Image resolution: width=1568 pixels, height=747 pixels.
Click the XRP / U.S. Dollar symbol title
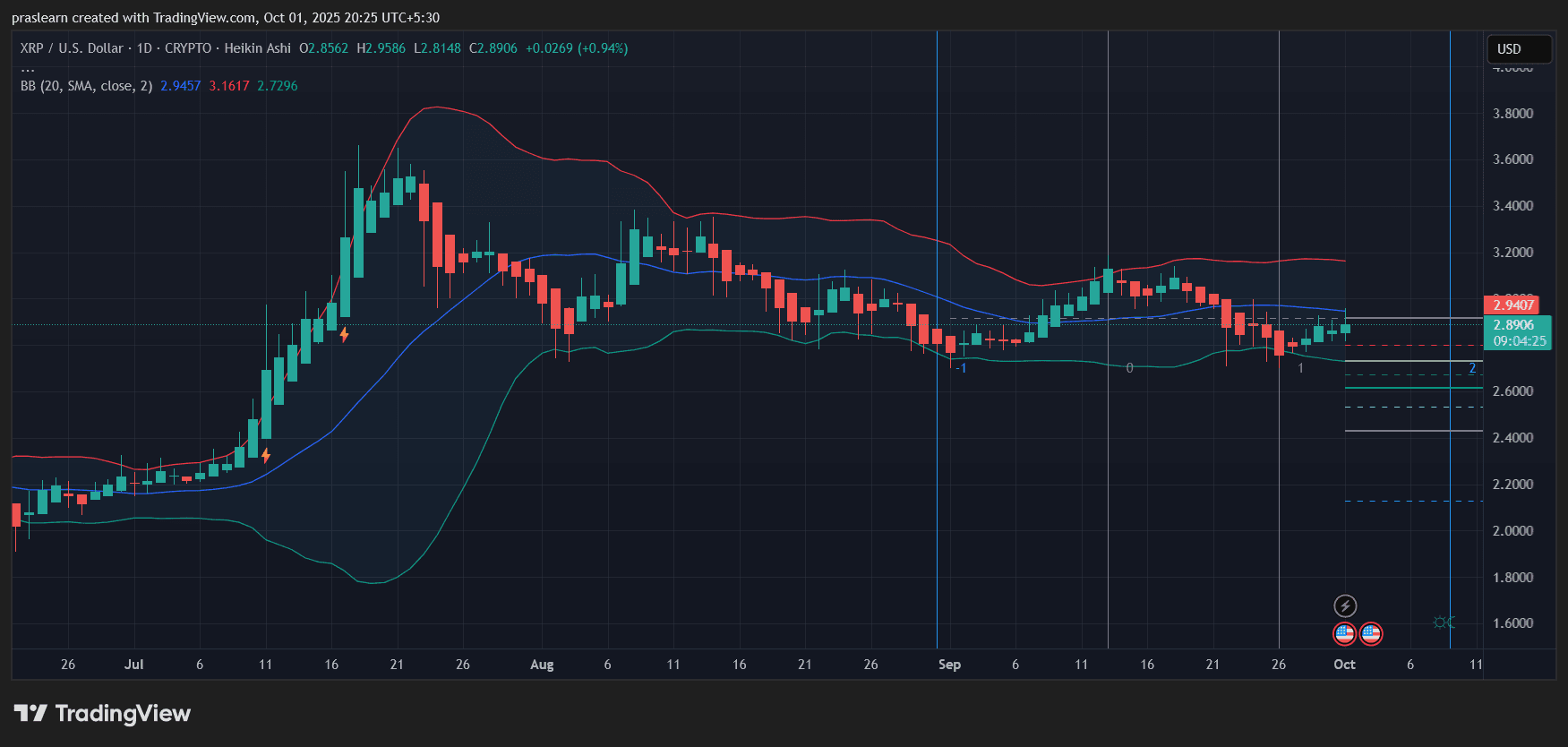point(72,48)
